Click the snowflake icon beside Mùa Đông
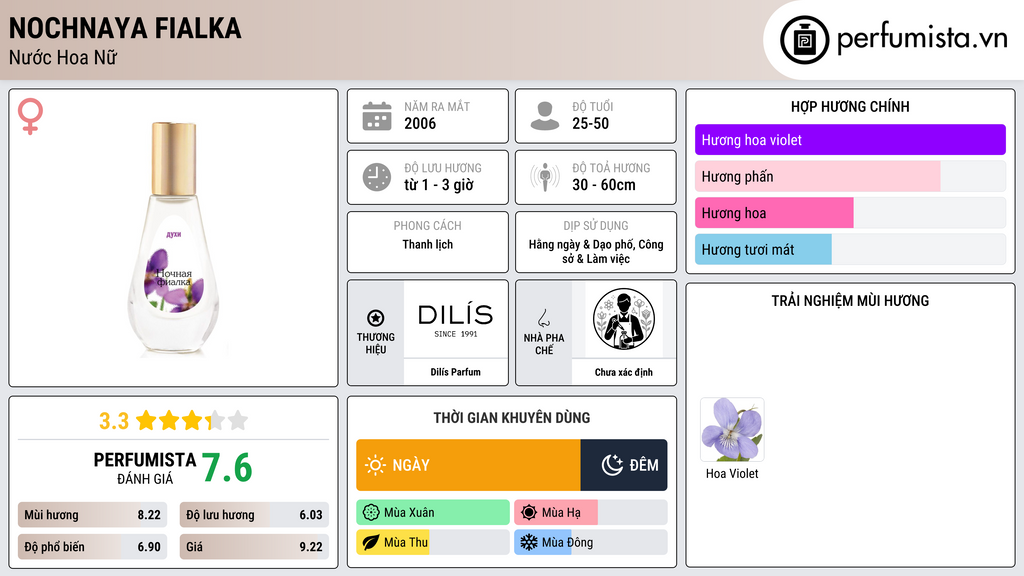1024x576 pixels. click(529, 542)
